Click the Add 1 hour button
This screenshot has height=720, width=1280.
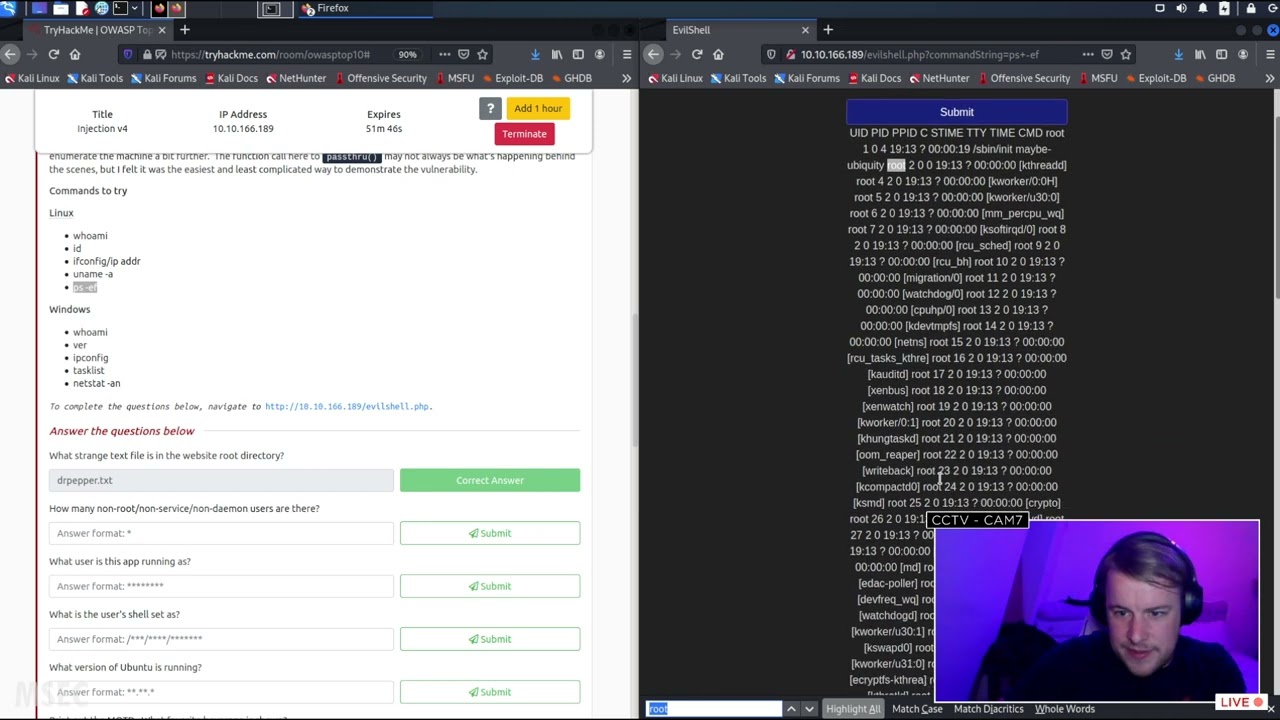click(x=538, y=108)
